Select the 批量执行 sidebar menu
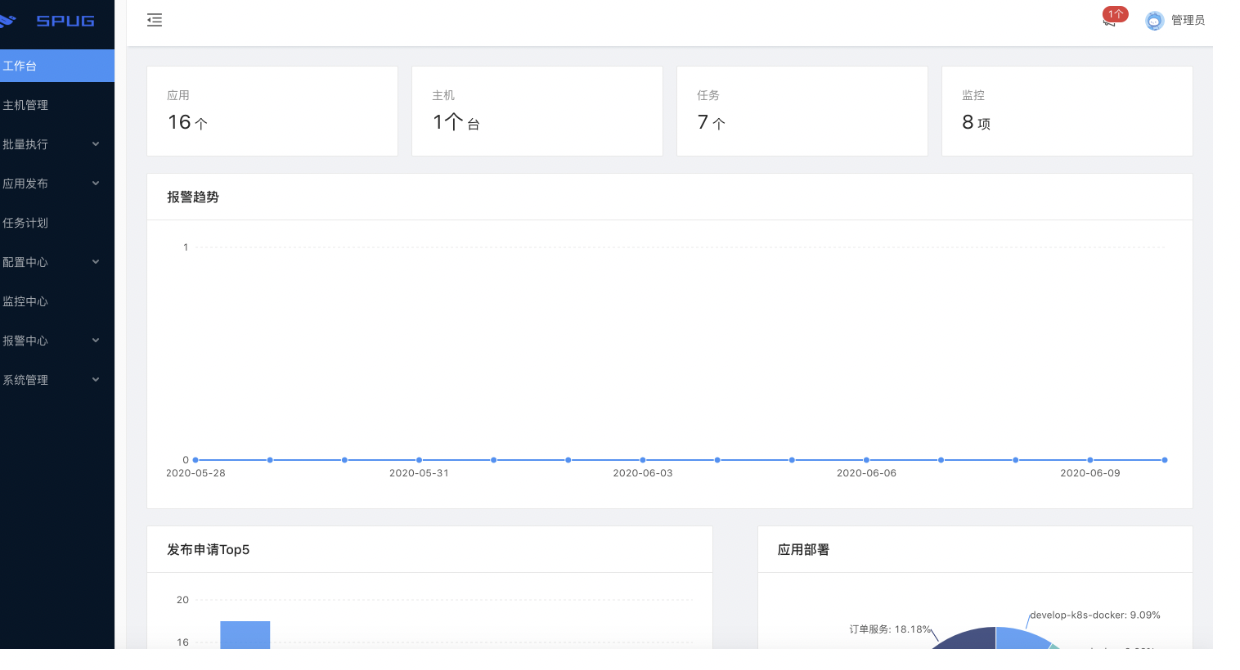Image resolution: width=1240 pixels, height=670 pixels. [x=57, y=144]
